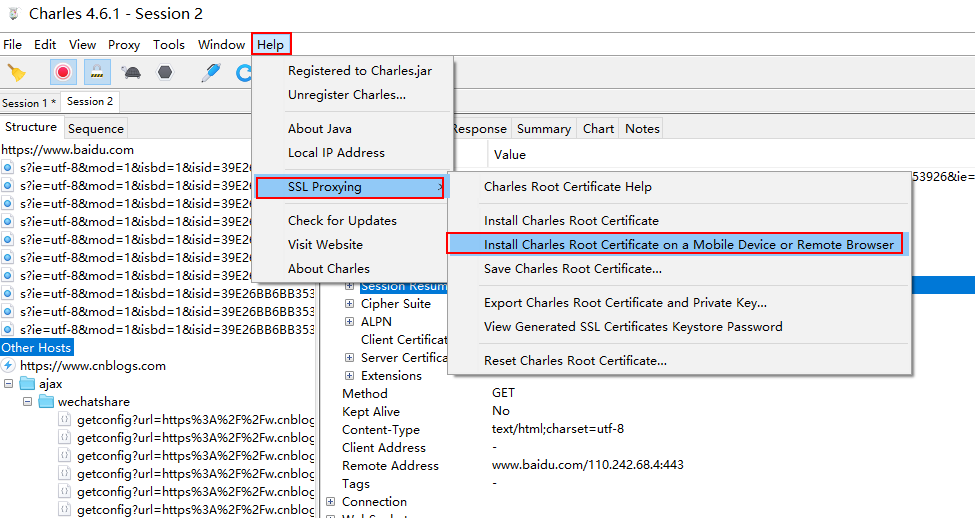Select the Sequence view tab
The width and height of the screenshot is (975, 518).
[96, 129]
